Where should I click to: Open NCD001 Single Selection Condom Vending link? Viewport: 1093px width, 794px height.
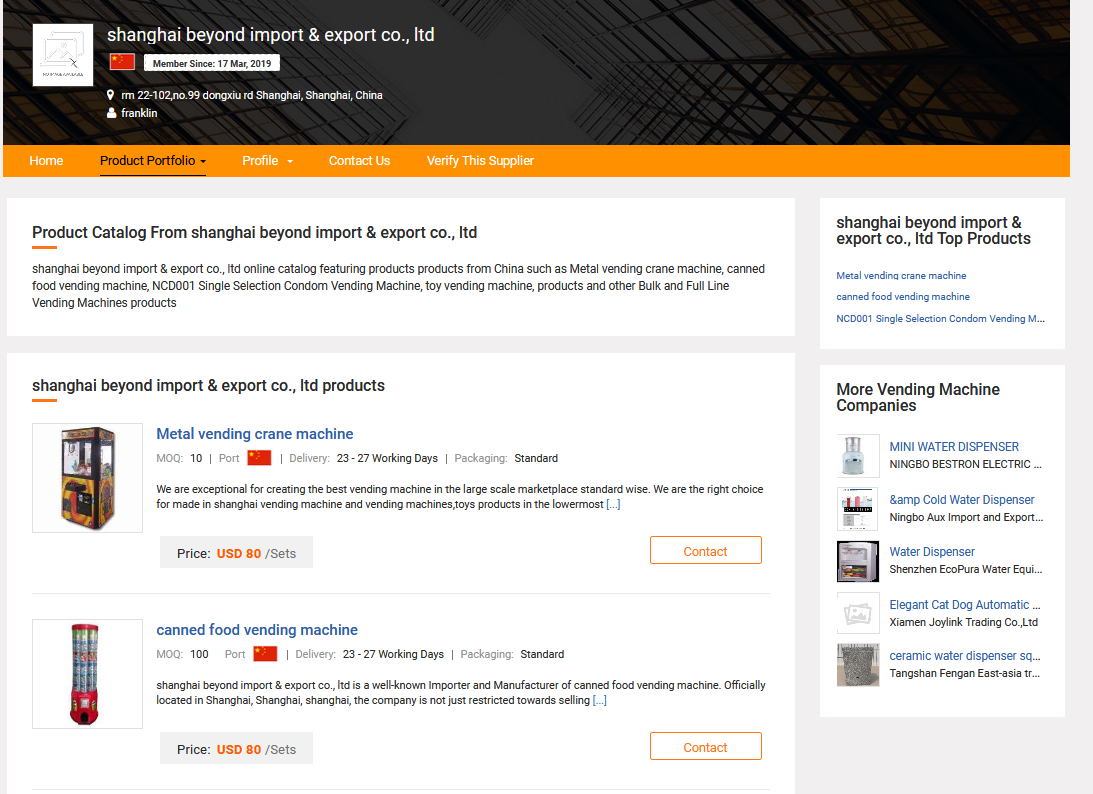click(940, 318)
